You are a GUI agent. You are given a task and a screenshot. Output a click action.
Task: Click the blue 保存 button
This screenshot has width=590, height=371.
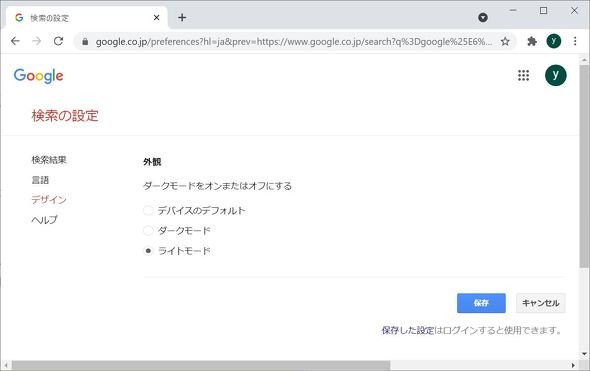[x=481, y=303]
